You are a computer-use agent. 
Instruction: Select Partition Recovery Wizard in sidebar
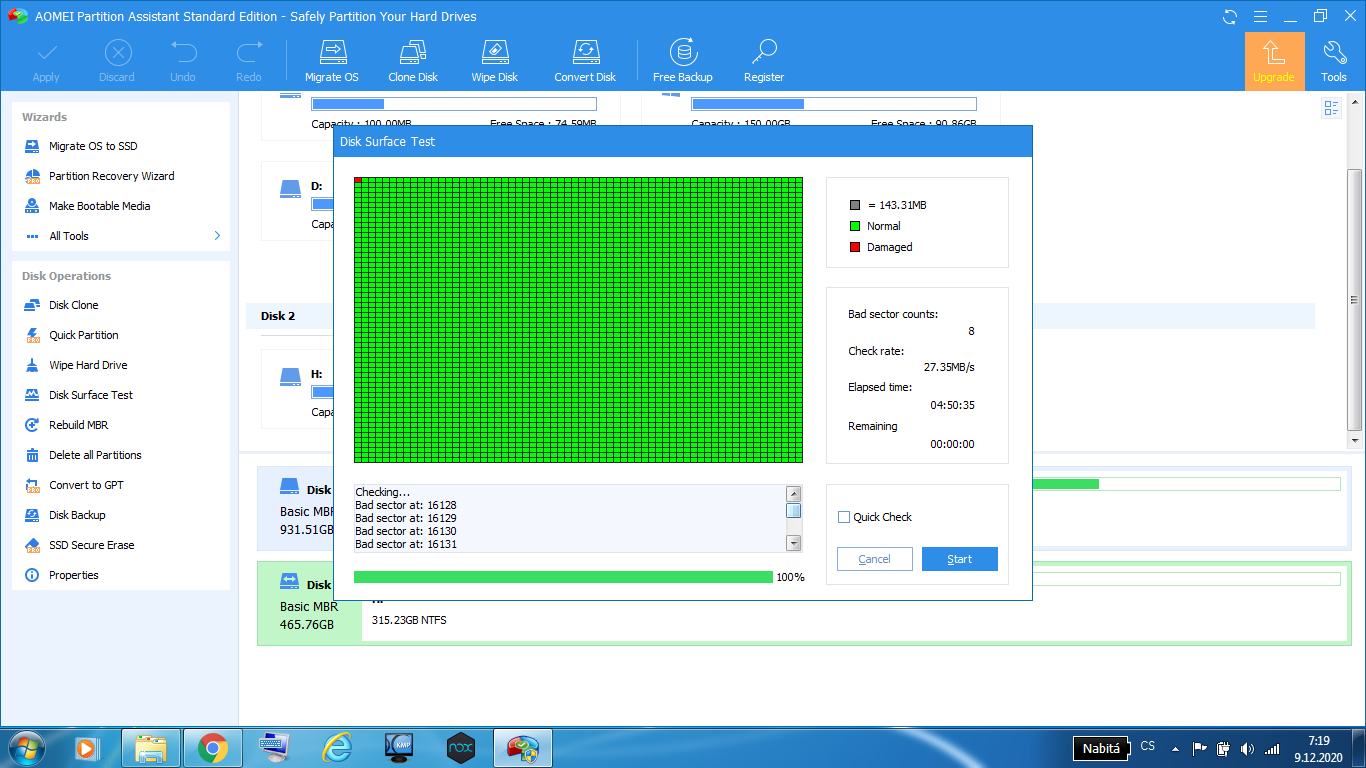click(x=111, y=176)
